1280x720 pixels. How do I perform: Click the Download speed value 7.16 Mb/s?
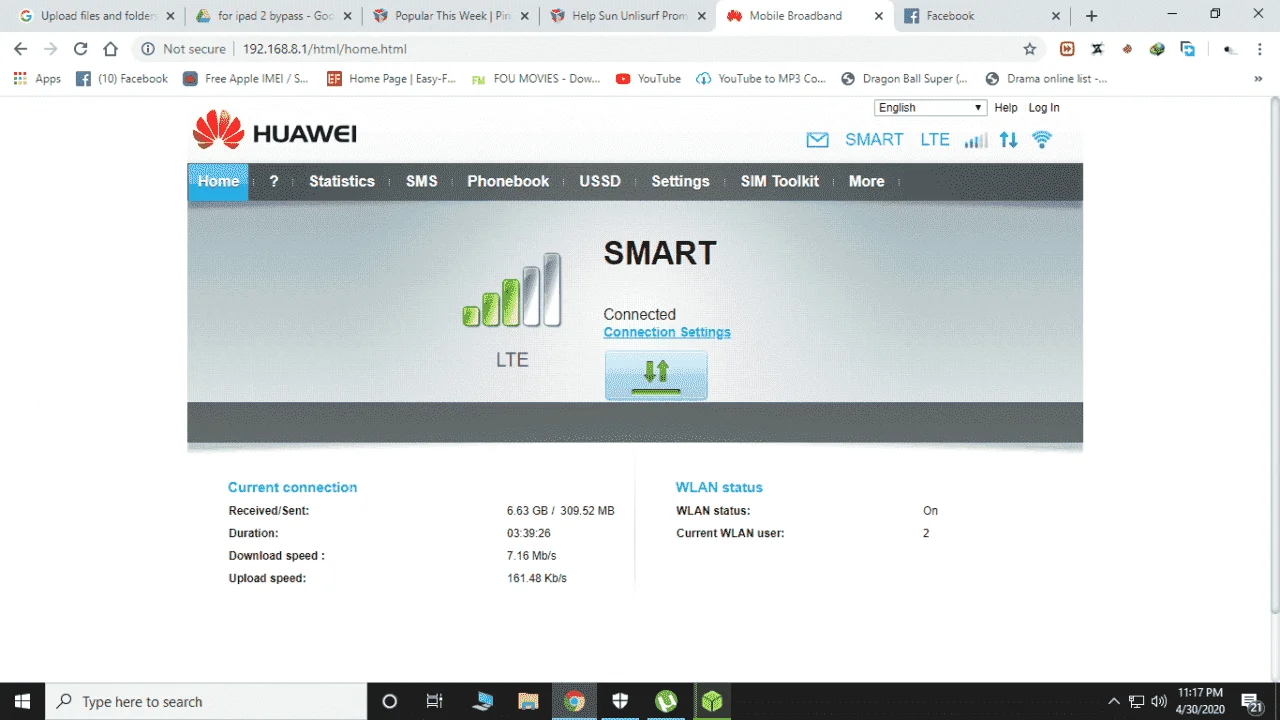(531, 556)
